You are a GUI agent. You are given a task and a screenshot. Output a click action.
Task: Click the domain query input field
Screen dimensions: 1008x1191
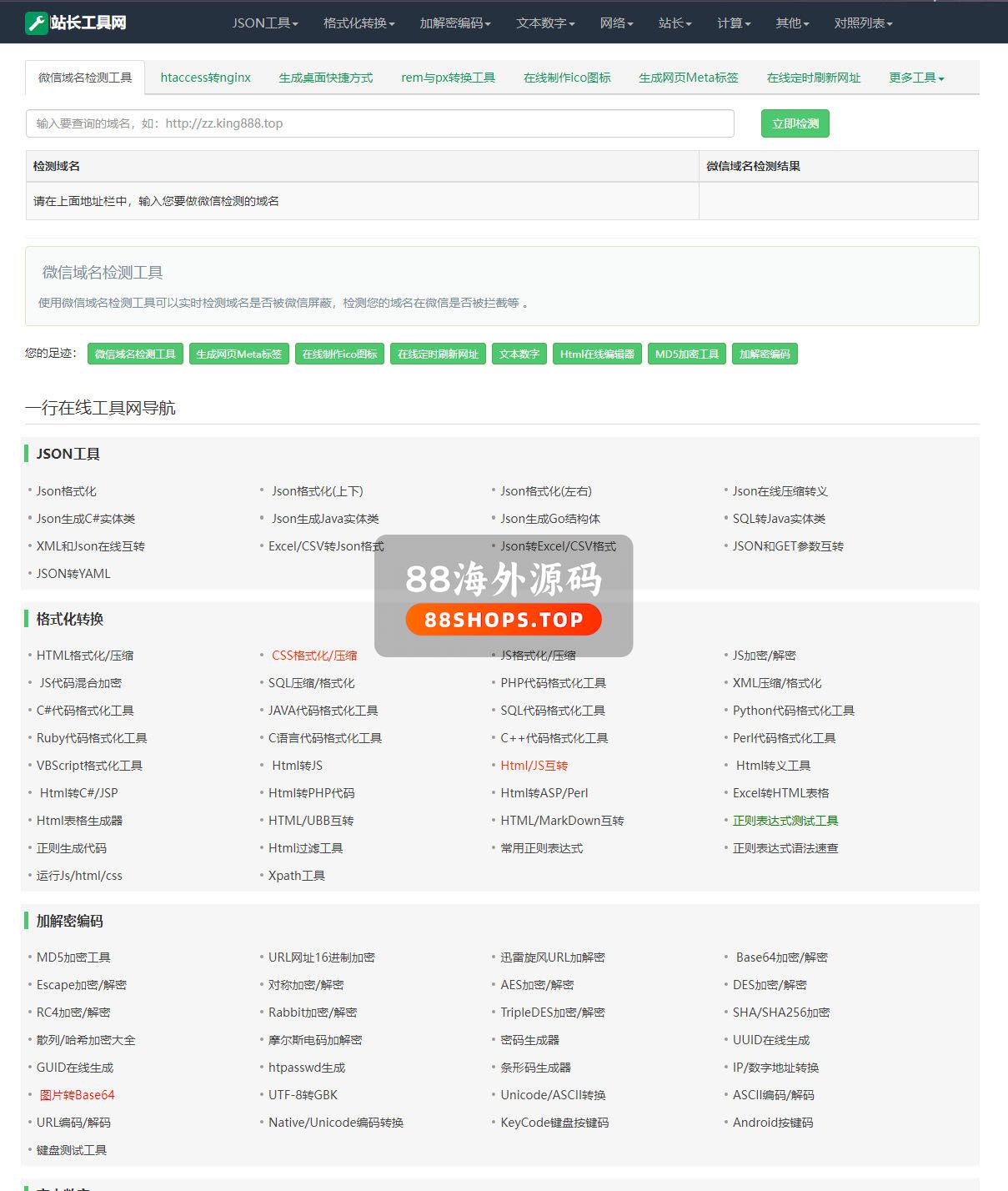pyautogui.click(x=379, y=123)
